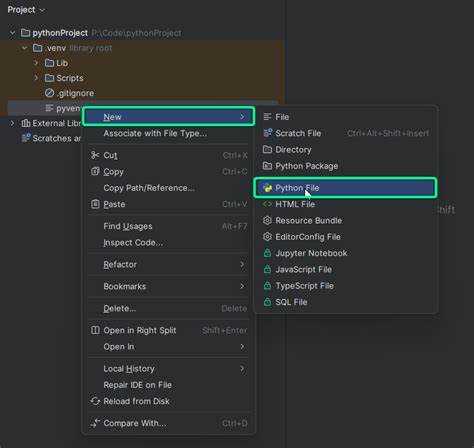Click the Reload from Disk refresh icon
Image resolution: width=474 pixels, height=448 pixels.
[x=95, y=401]
